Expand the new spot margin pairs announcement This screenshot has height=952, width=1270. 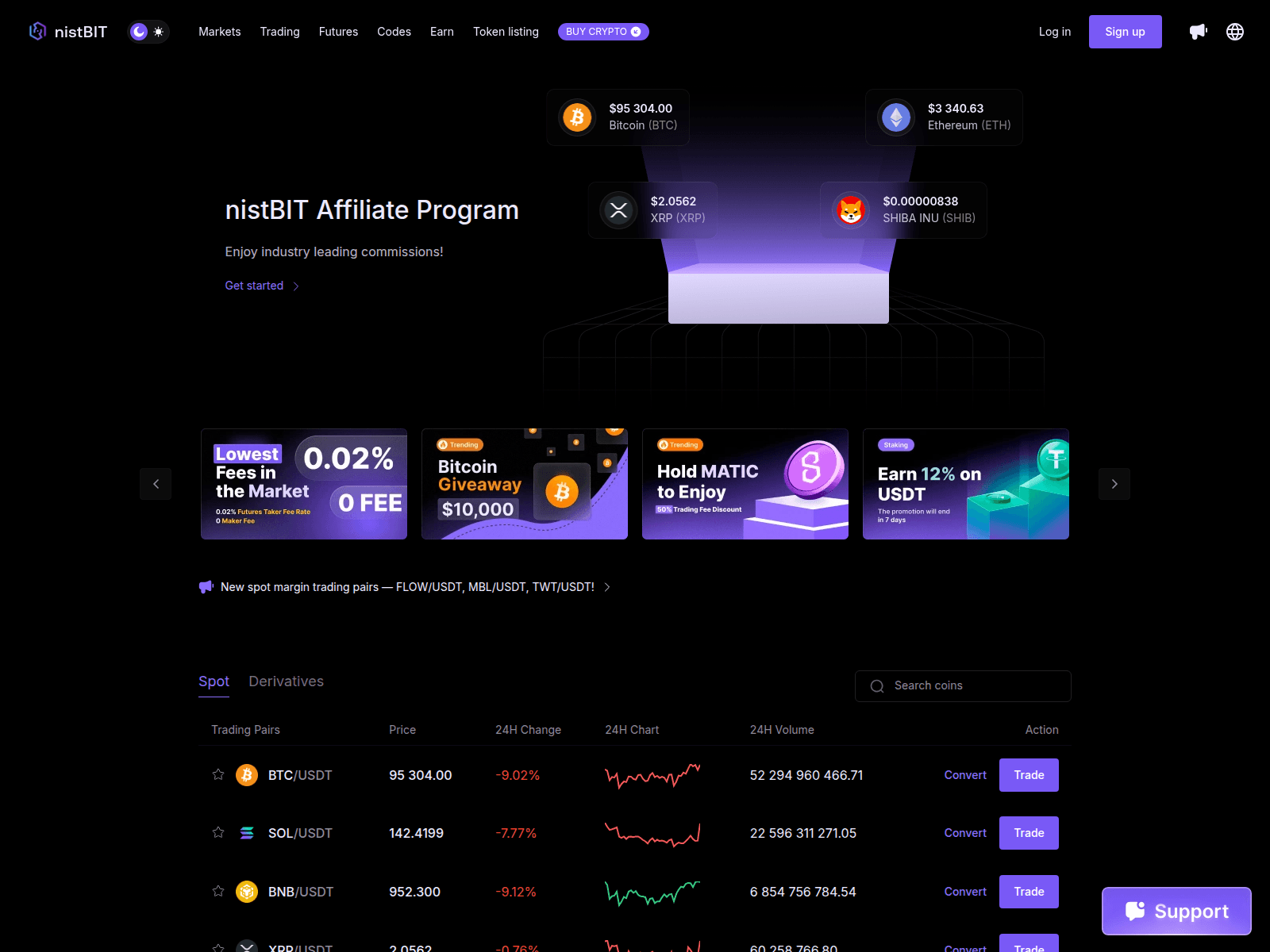[x=607, y=587]
